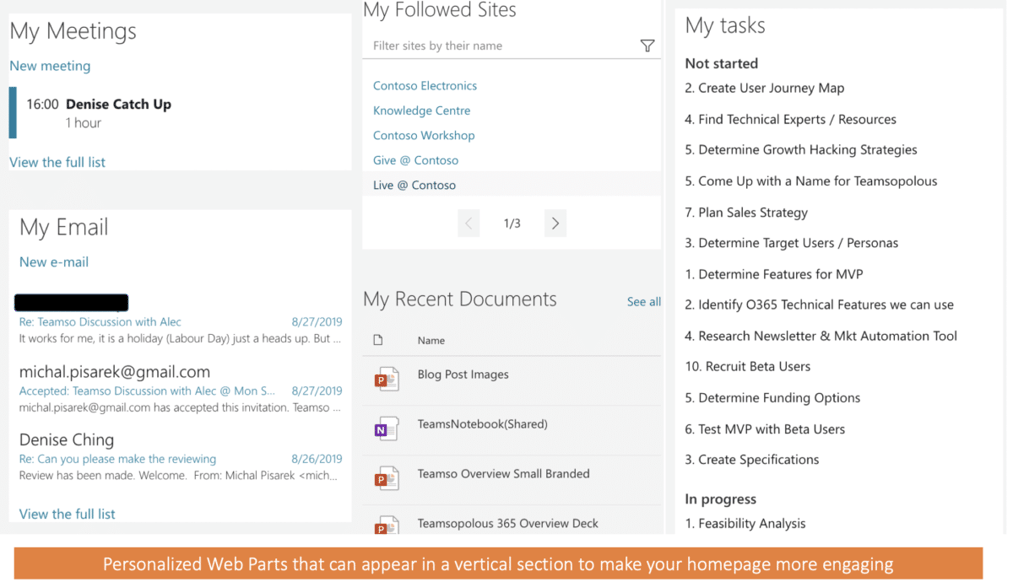The height and width of the screenshot is (582, 1013).
Task: View the full list of emails
Action: 66,513
